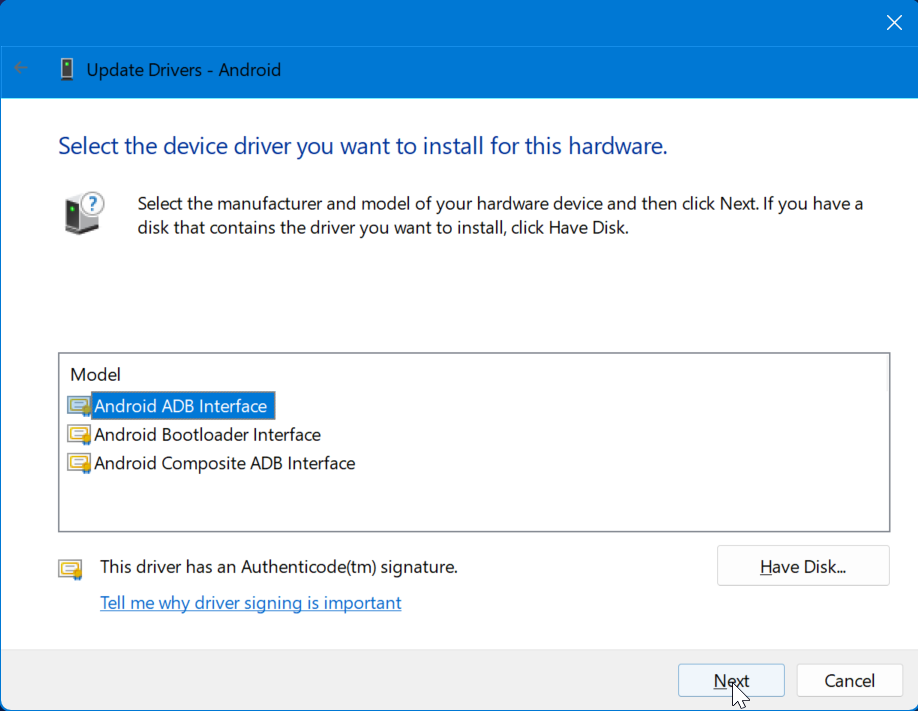Click the dialog heading about selecting device driver
Viewport: 918px width, 711px height.
click(x=361, y=146)
